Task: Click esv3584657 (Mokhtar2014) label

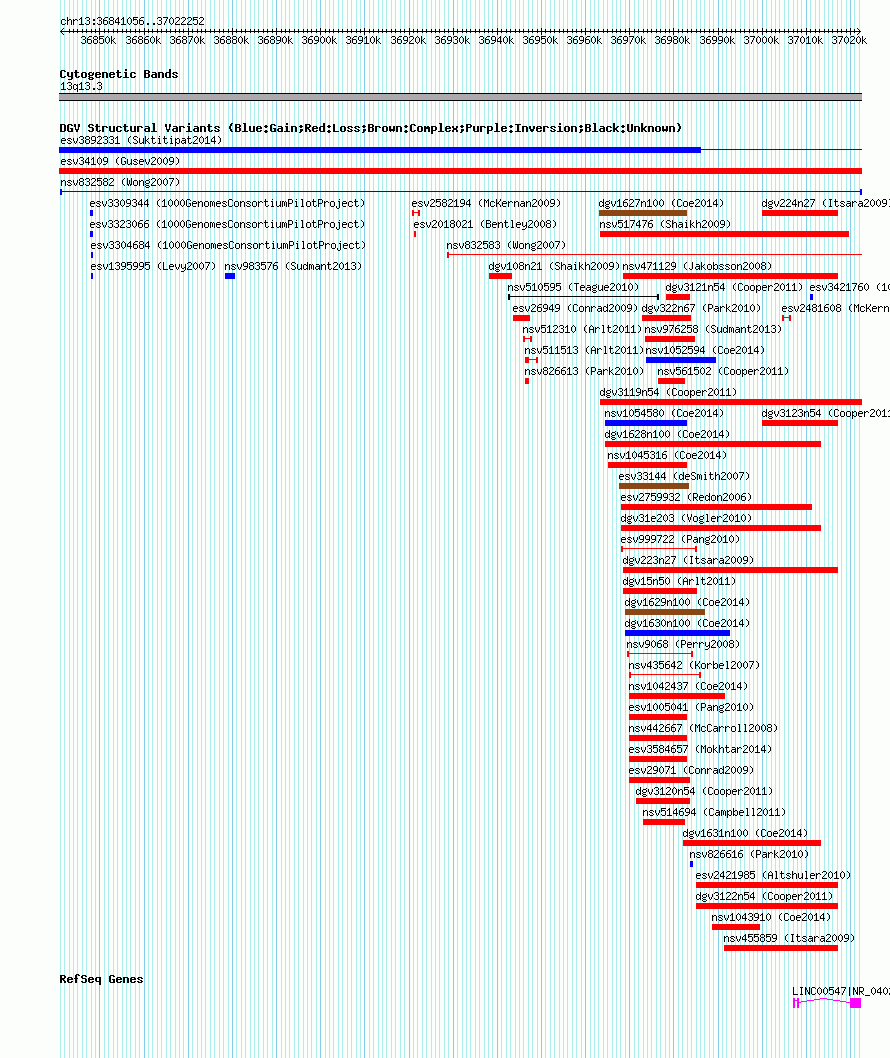Action: tap(700, 749)
